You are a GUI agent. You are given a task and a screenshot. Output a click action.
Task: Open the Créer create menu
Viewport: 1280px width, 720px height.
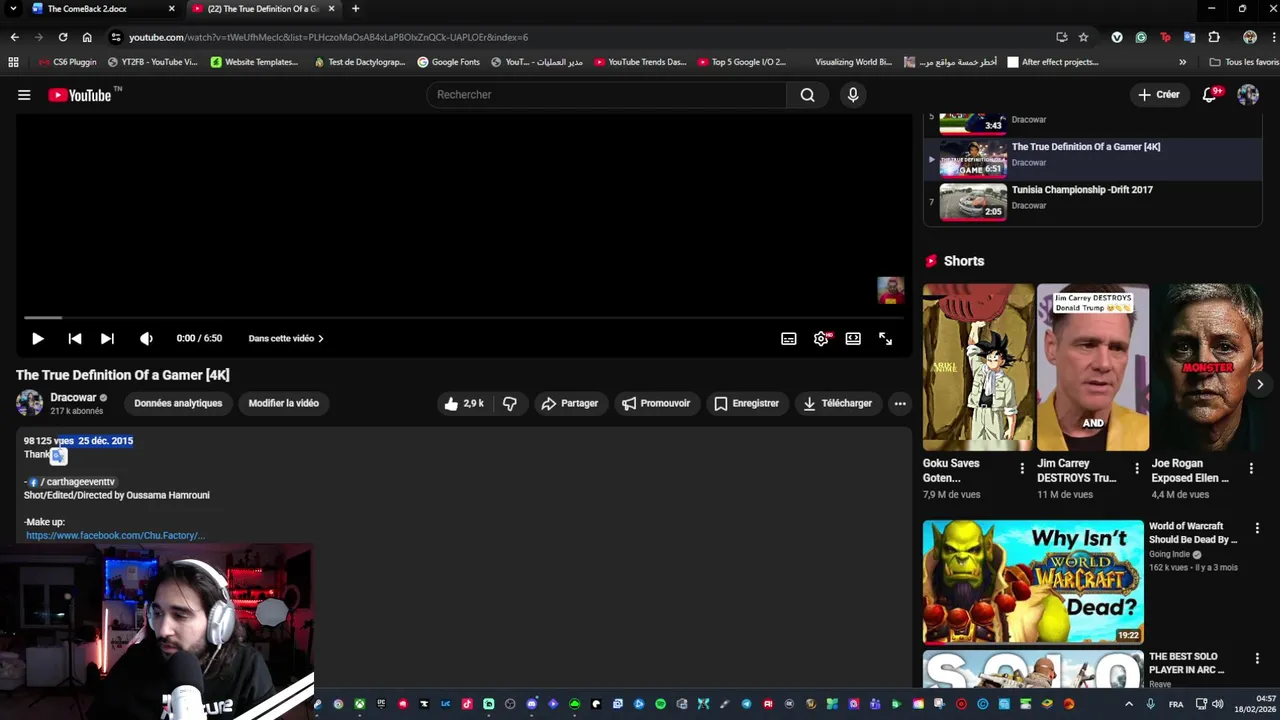pos(1158,95)
